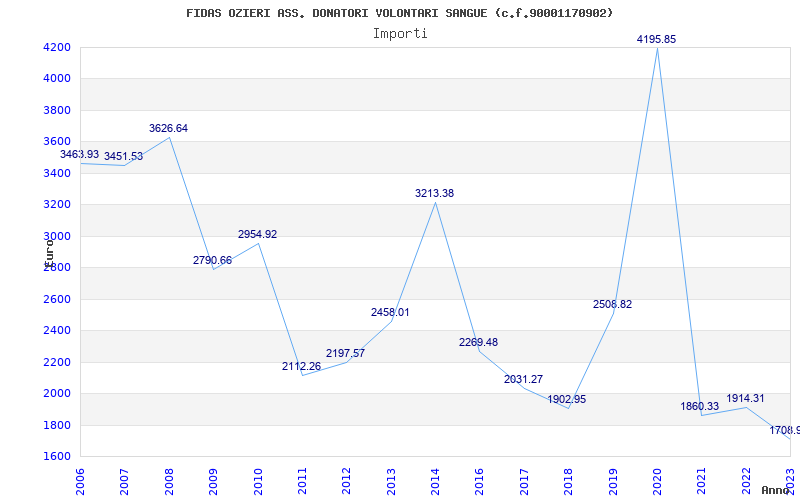Click the 2011 x-axis year label
The height and width of the screenshot is (500, 800).
coord(302,482)
